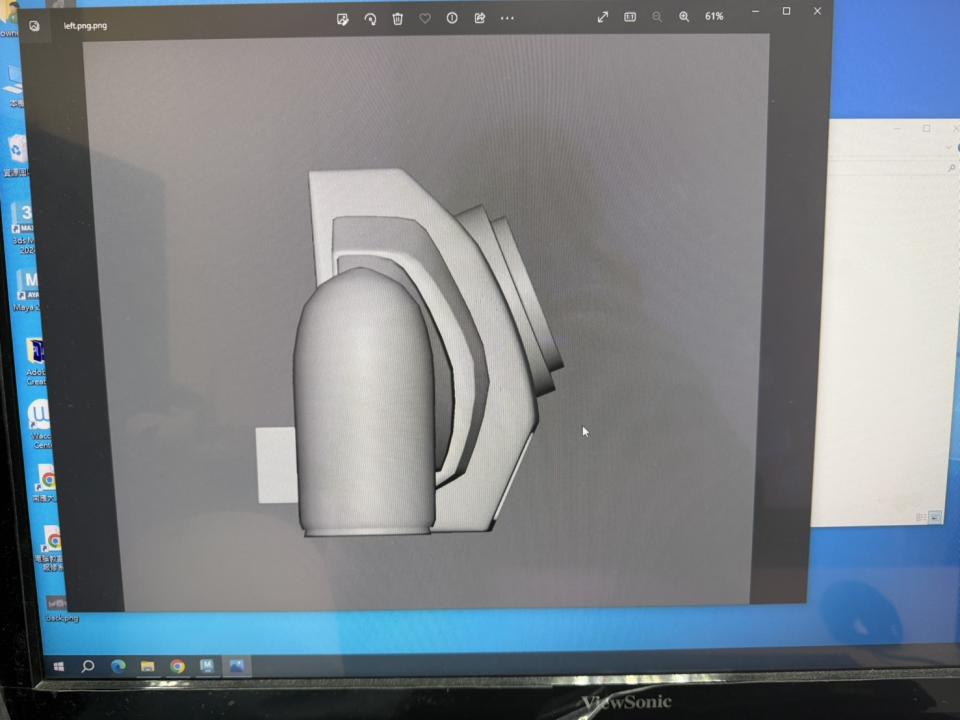960x720 pixels.
Task: Zoom out of the image
Action: click(658, 17)
